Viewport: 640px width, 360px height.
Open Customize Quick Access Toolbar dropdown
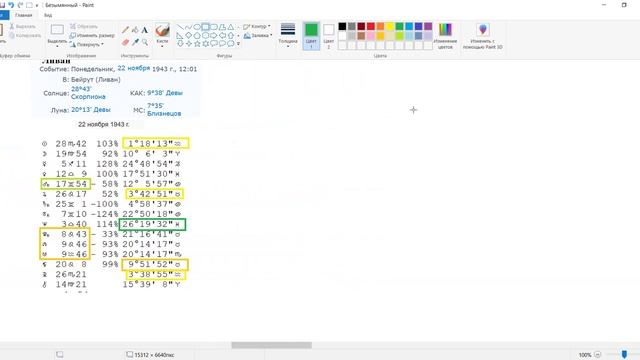tap(37, 5)
